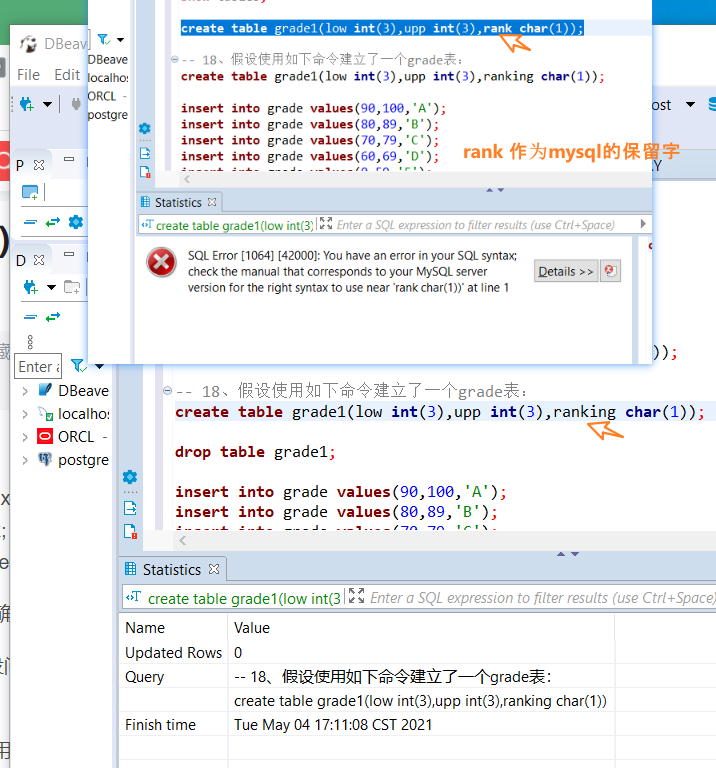The width and height of the screenshot is (716, 768).
Task: Close the lower Statistics tab
Action: coord(214,569)
